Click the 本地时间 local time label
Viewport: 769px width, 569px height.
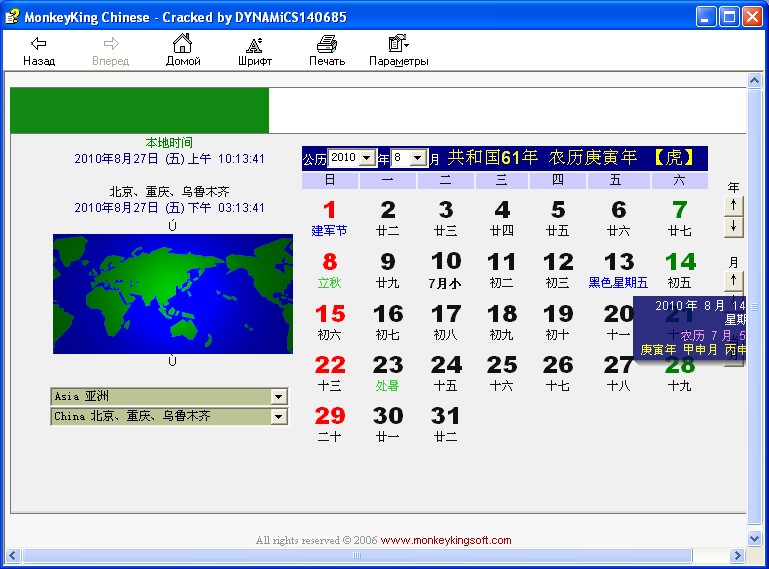[x=169, y=143]
